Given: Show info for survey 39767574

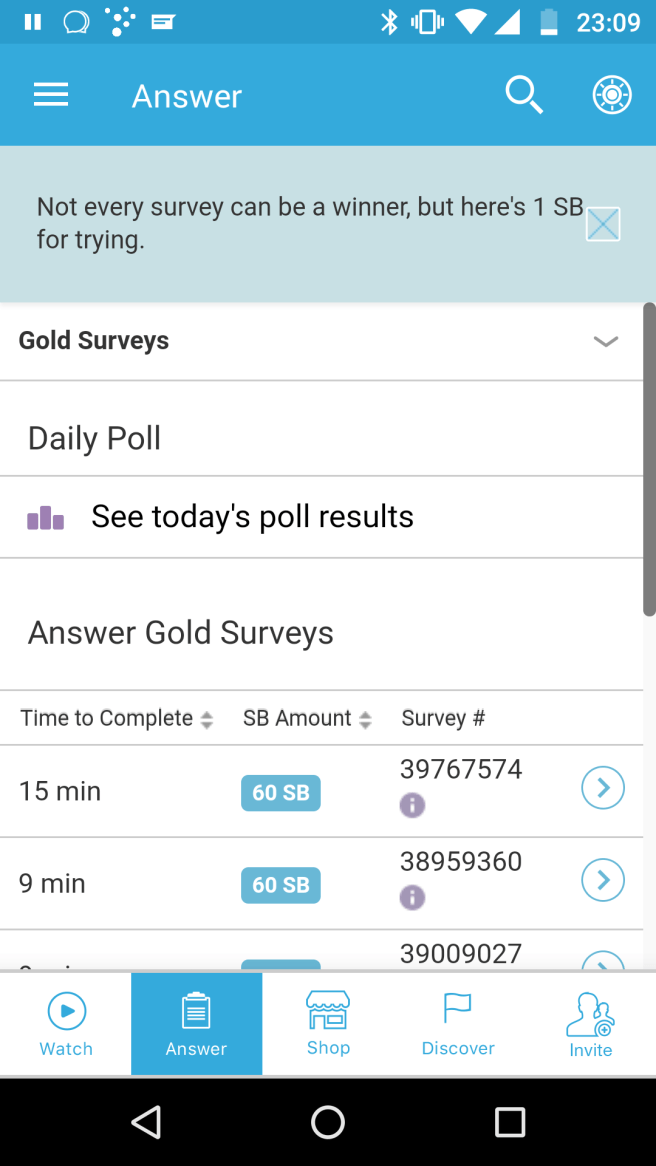Looking at the screenshot, I should 412,805.
